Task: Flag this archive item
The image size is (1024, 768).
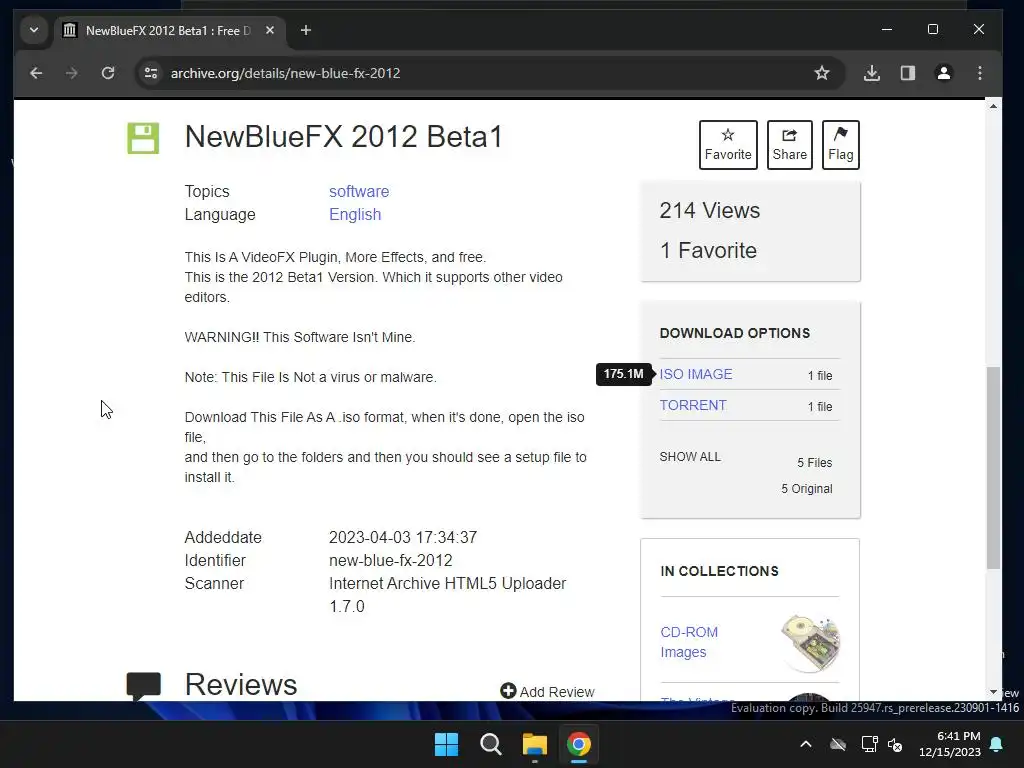Action: coord(840,145)
